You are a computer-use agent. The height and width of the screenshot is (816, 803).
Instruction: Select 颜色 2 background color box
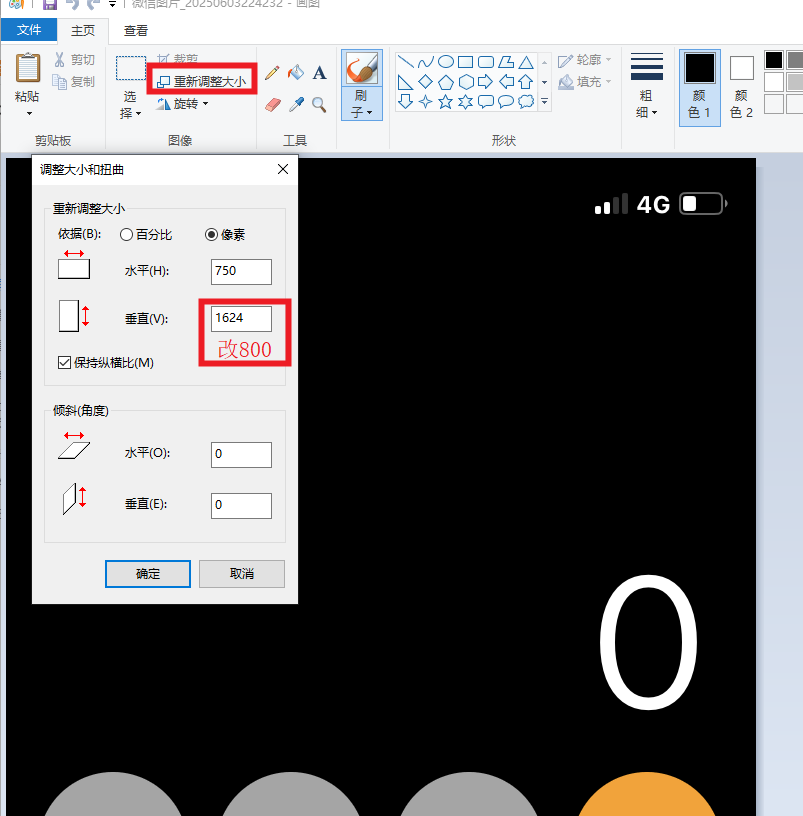(x=742, y=87)
